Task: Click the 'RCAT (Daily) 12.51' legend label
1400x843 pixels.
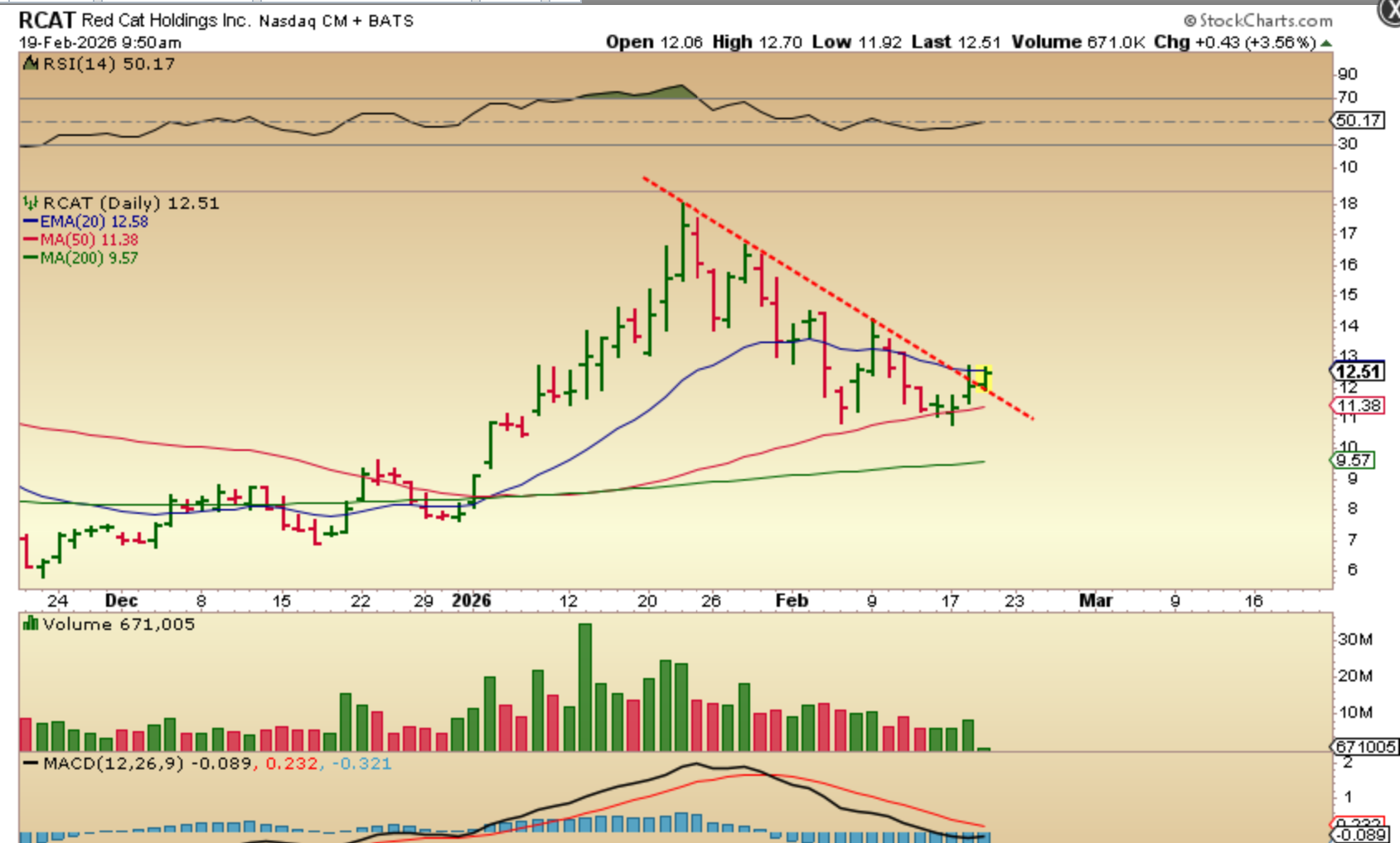Action: (131, 203)
